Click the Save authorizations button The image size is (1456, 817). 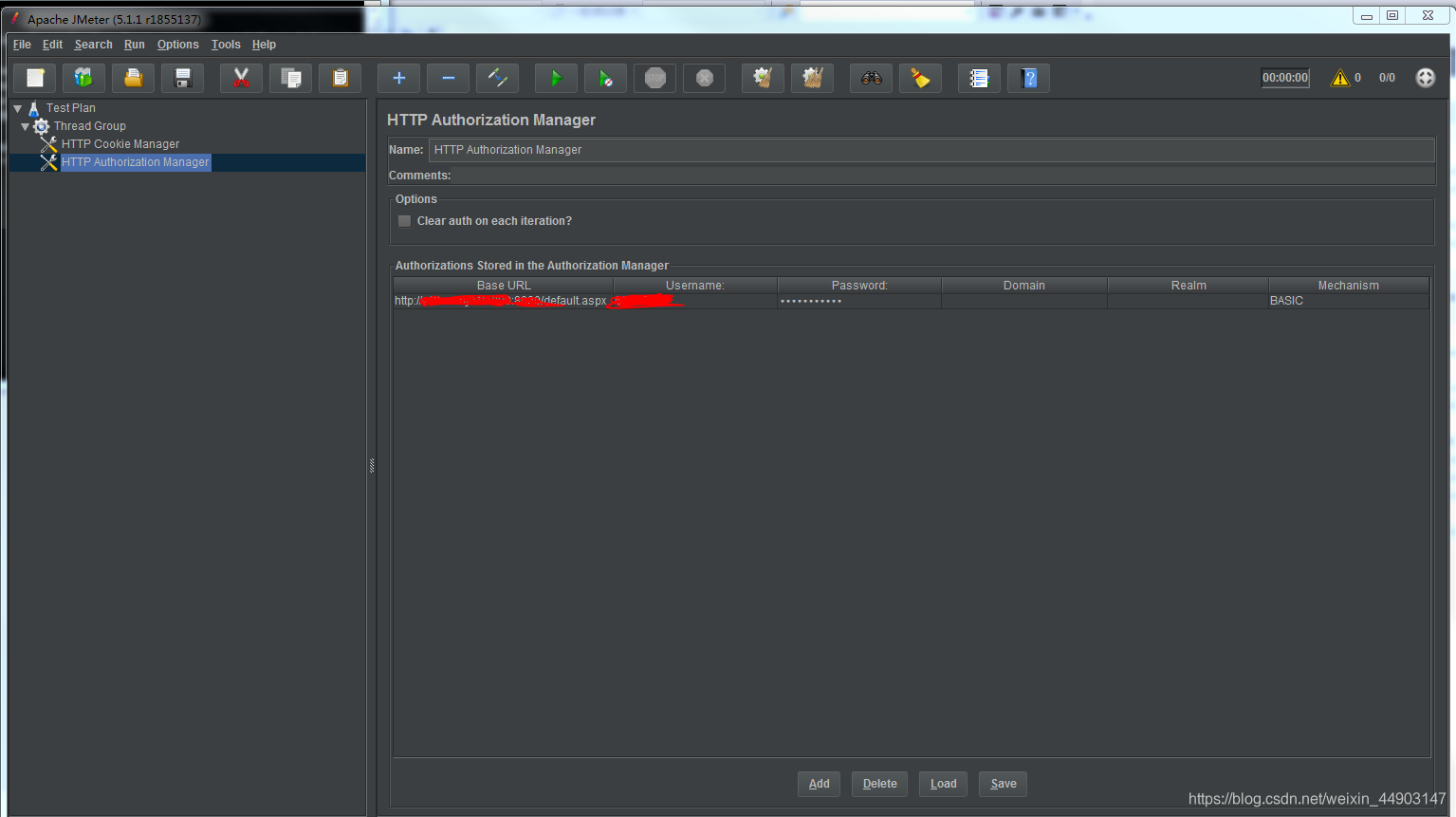[x=1003, y=784]
